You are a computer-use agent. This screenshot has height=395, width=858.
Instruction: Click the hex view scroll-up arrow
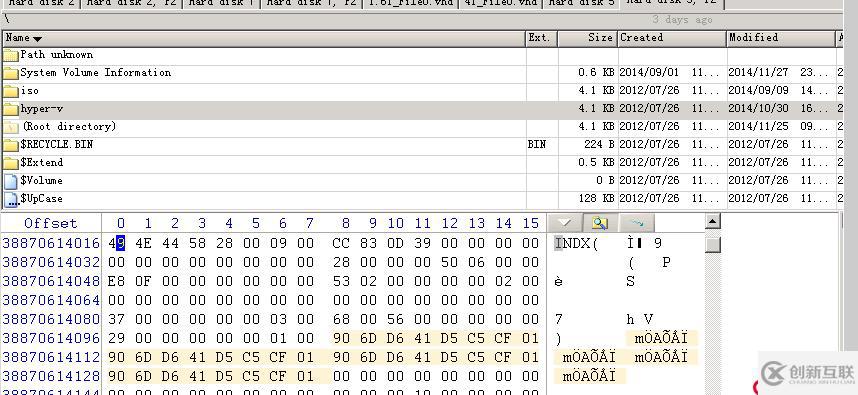tap(712, 222)
